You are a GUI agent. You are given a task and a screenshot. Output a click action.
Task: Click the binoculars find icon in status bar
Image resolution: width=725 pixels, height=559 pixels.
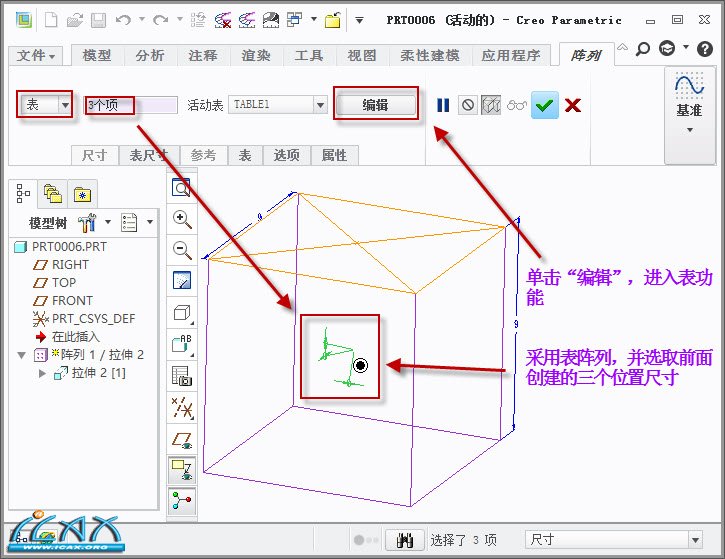[x=405, y=540]
